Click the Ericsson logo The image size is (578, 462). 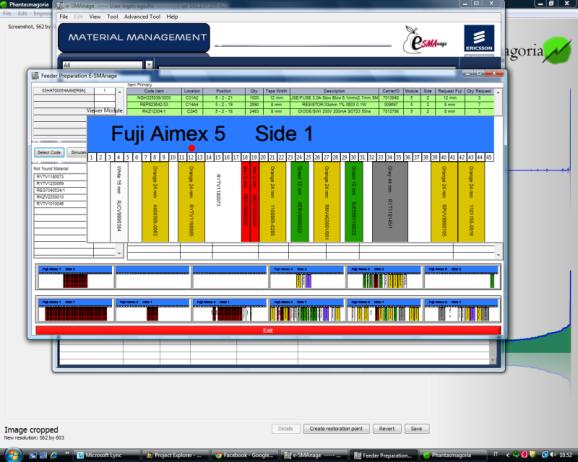[479, 39]
